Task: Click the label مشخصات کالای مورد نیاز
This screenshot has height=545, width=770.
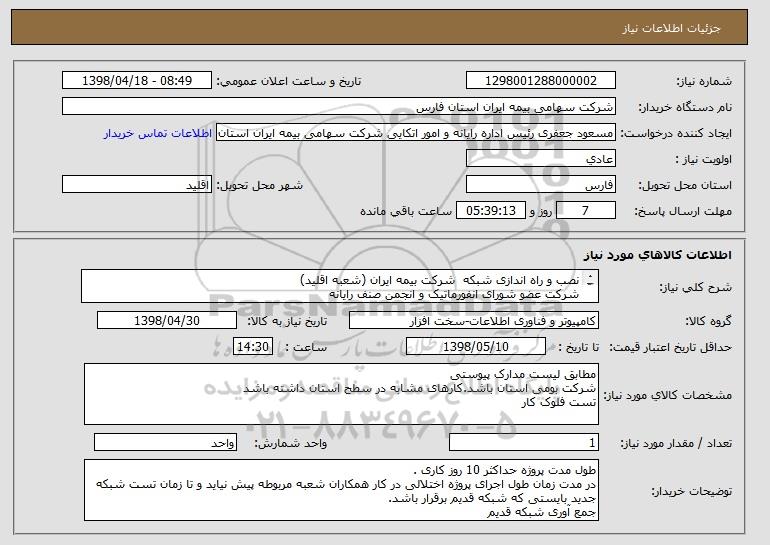Action: tap(668, 395)
